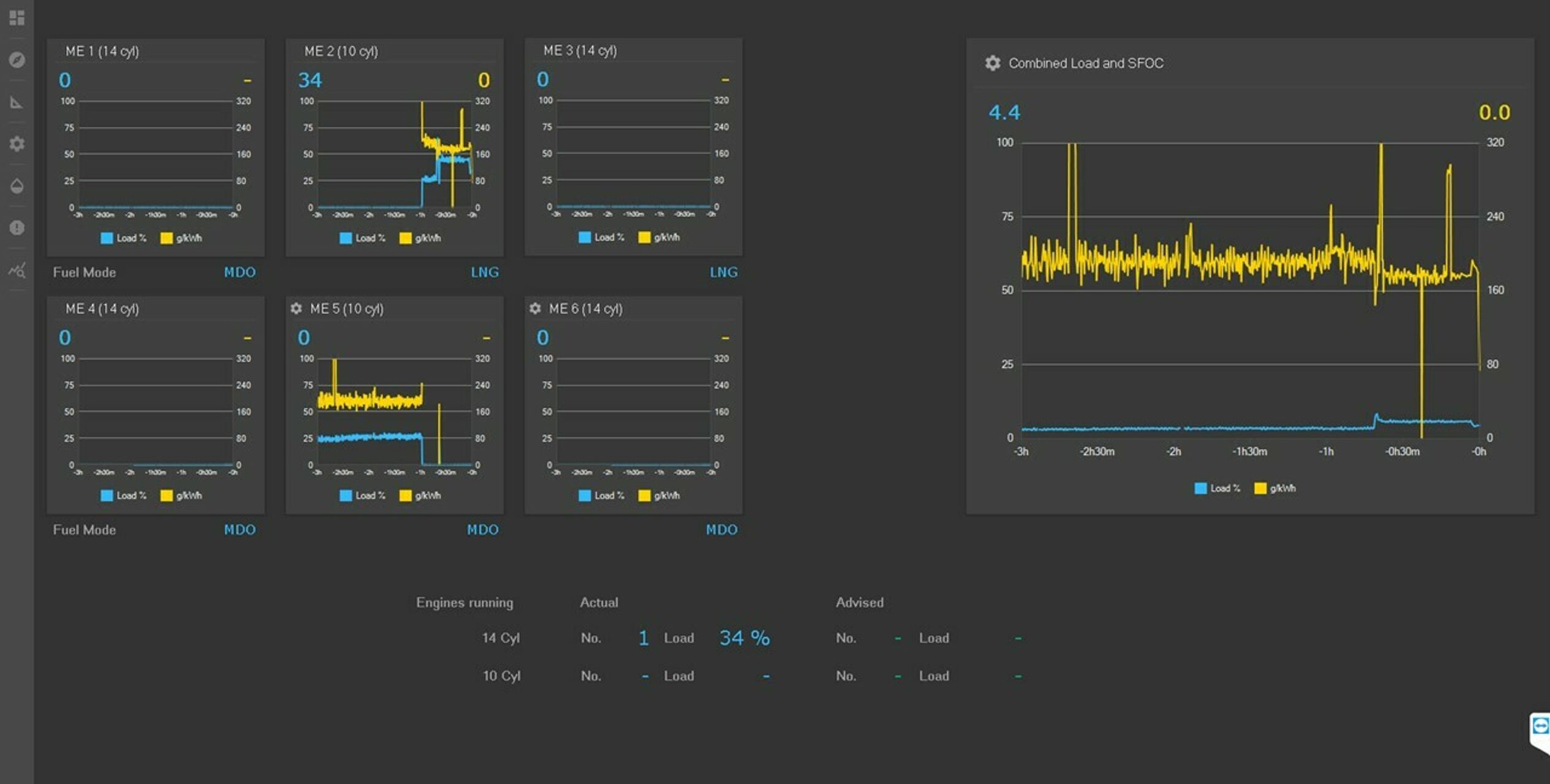Viewport: 1550px width, 784px height.
Task: Click the compass navigation sidebar icon
Action: (17, 60)
